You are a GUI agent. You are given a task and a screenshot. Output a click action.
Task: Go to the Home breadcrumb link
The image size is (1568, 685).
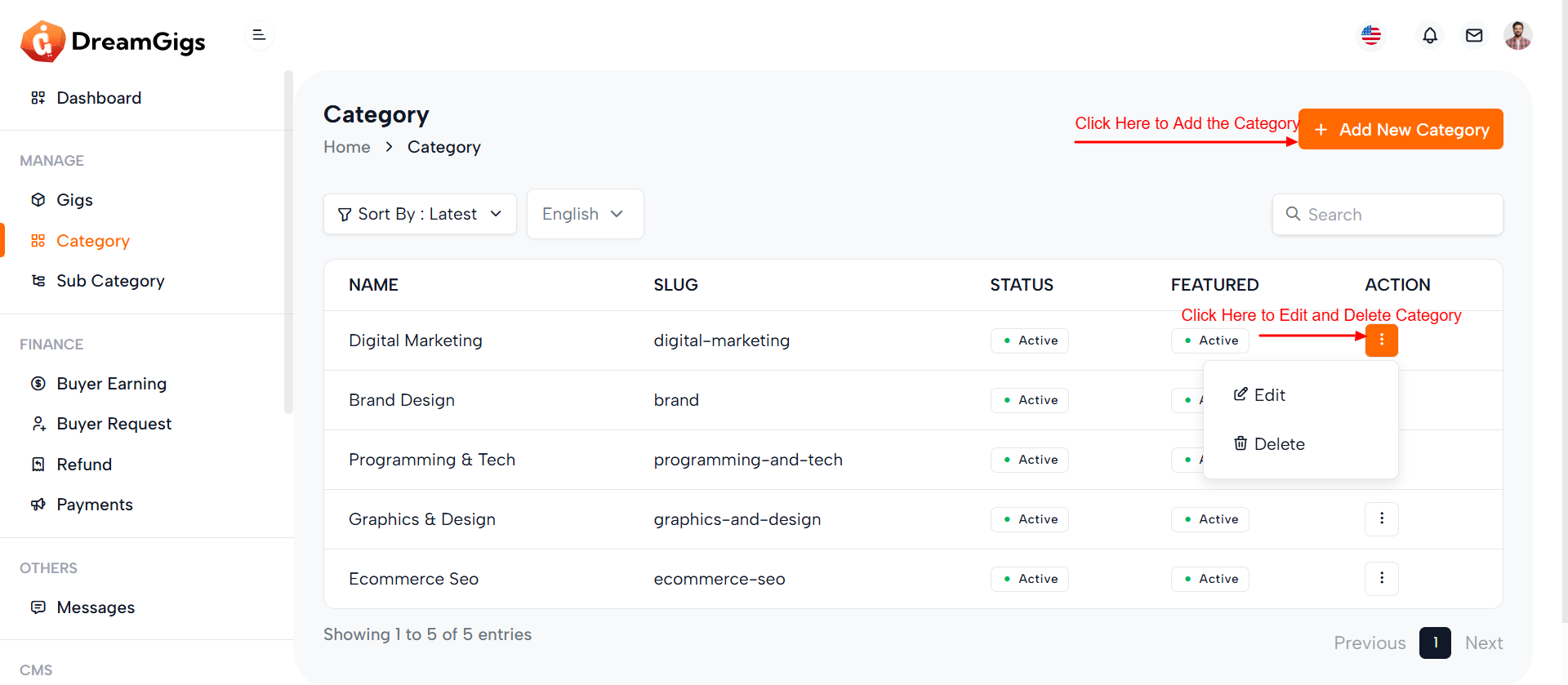coord(346,147)
